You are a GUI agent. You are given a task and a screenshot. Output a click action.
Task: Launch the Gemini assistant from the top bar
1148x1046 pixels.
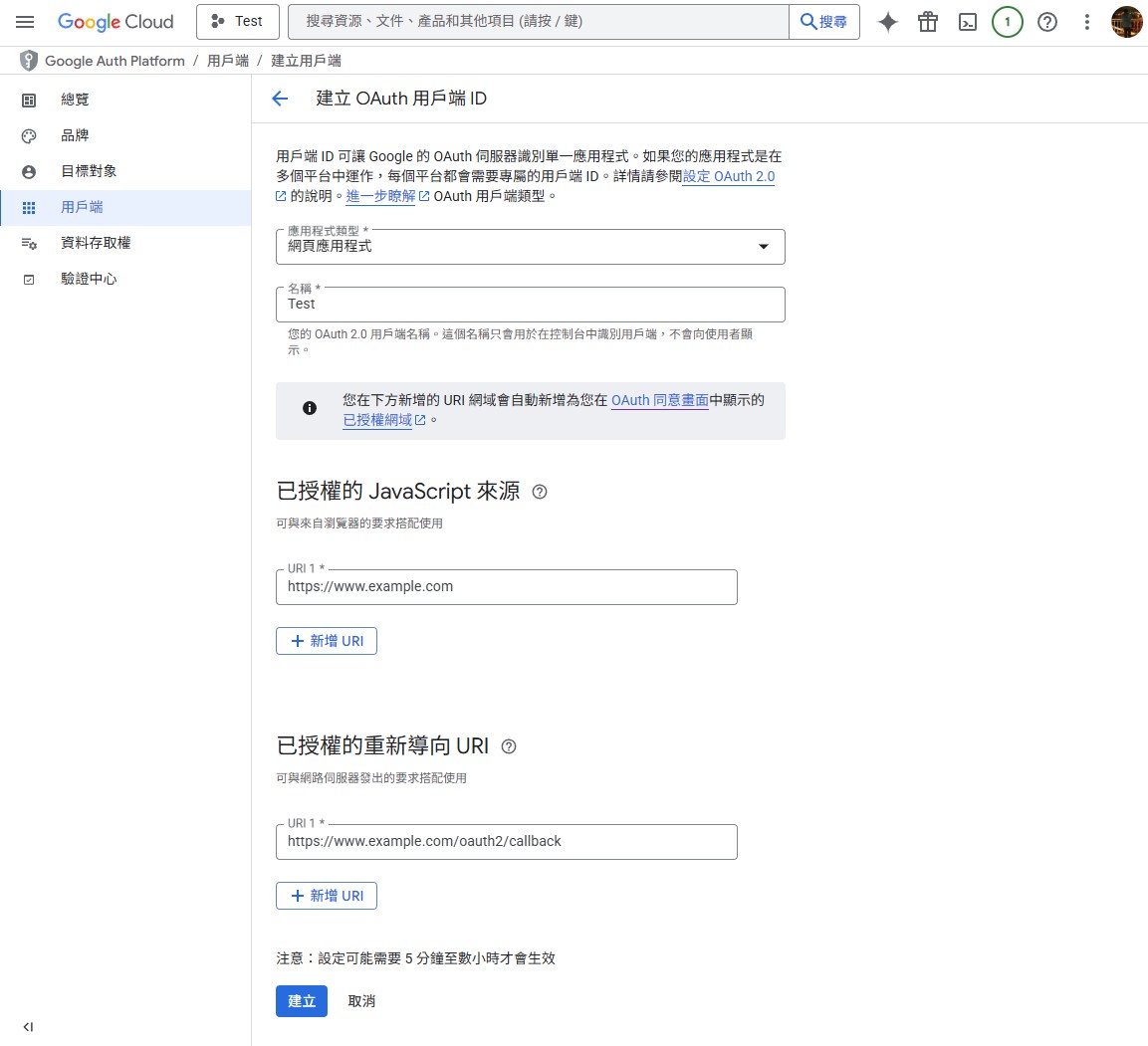click(887, 22)
